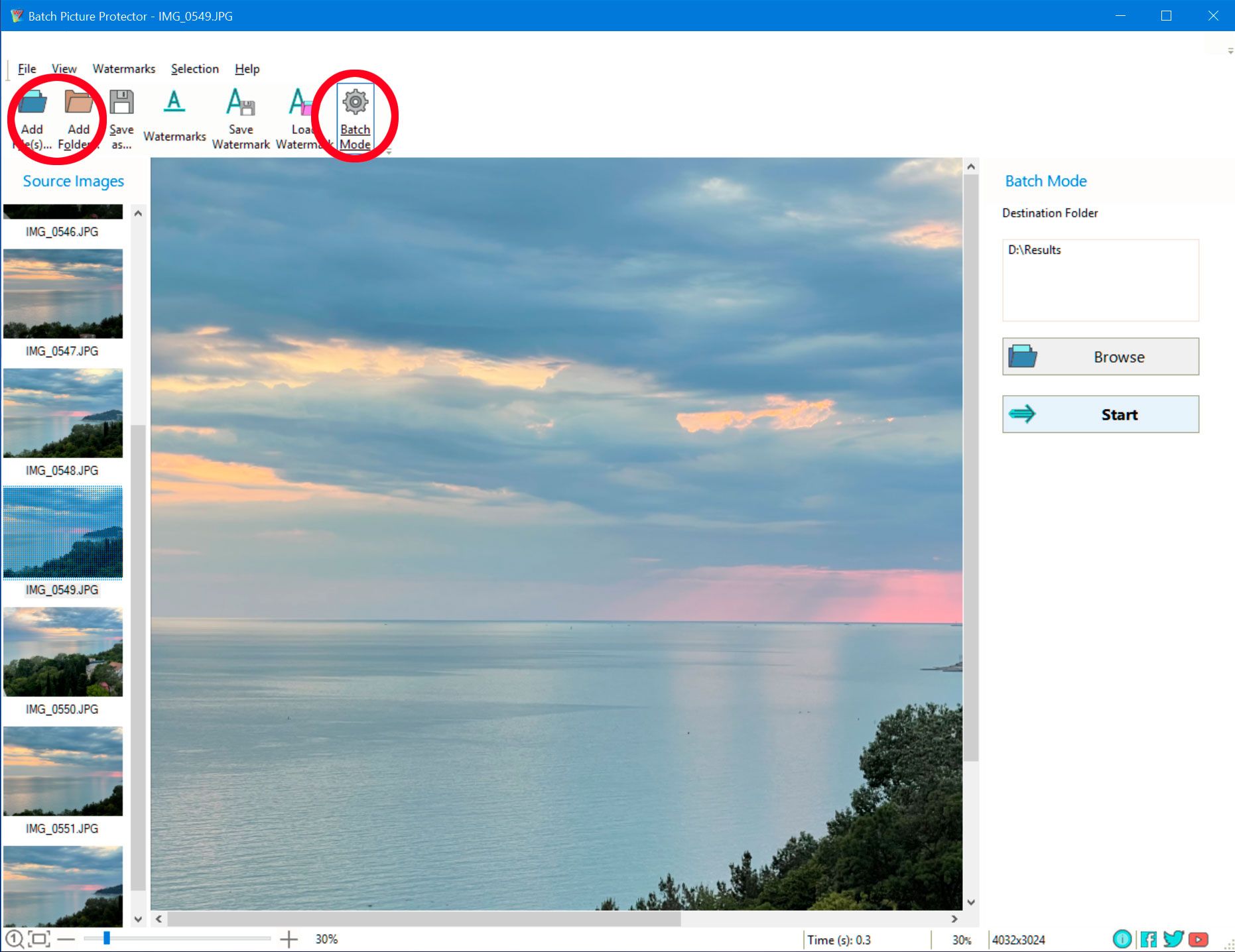This screenshot has height=952, width=1235.
Task: Click the 4032x3024 image size status entry
Action: [1019, 940]
